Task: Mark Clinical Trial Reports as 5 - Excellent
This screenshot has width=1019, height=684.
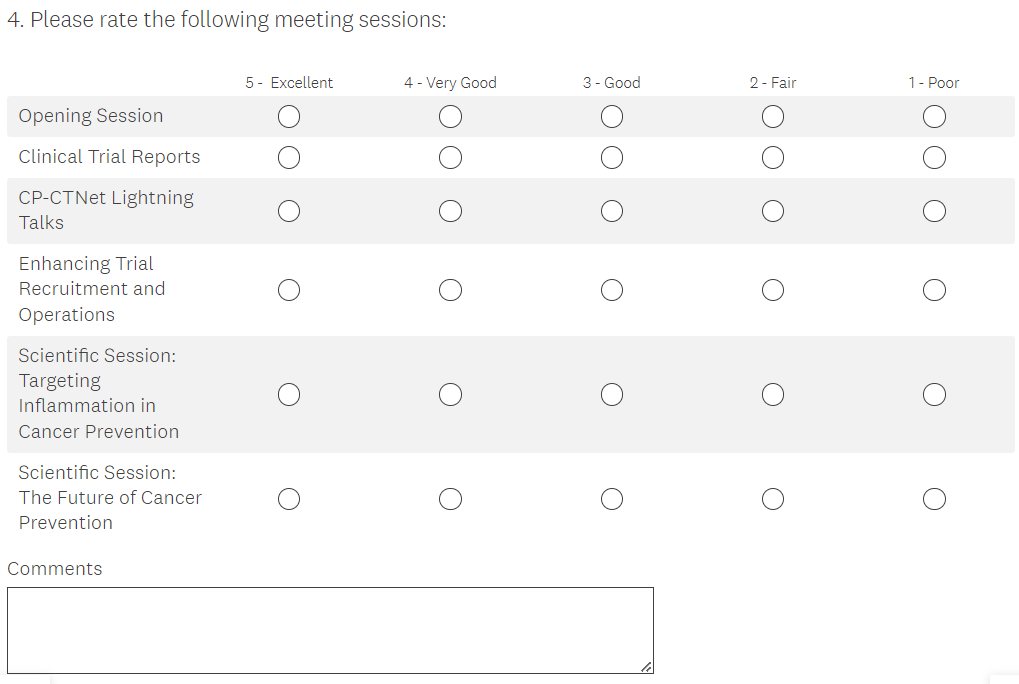Action: coord(289,158)
